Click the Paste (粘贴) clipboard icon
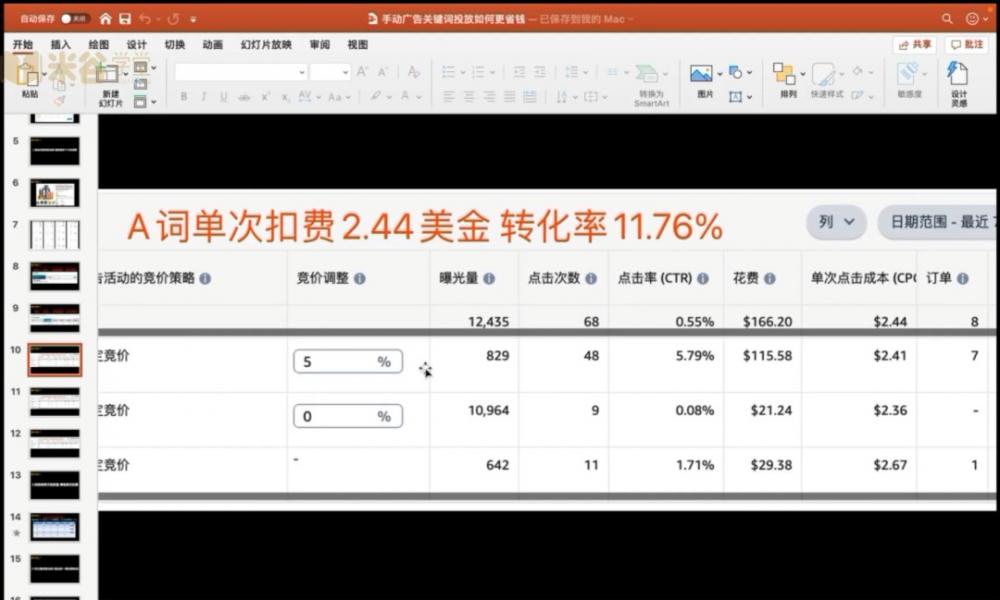Screen dimensions: 1000x600 (28, 73)
